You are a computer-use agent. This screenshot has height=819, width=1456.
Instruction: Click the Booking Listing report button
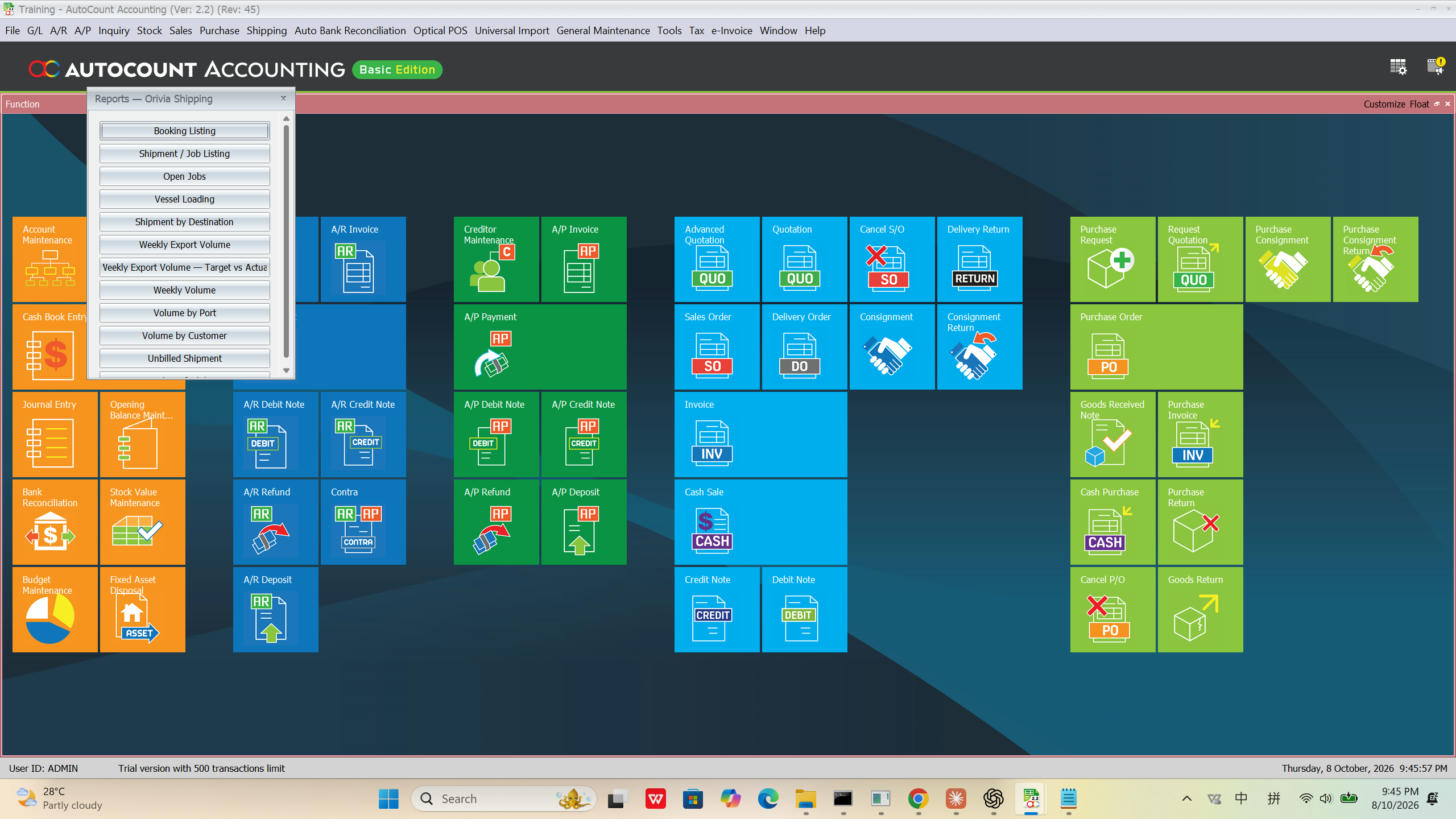click(x=185, y=131)
